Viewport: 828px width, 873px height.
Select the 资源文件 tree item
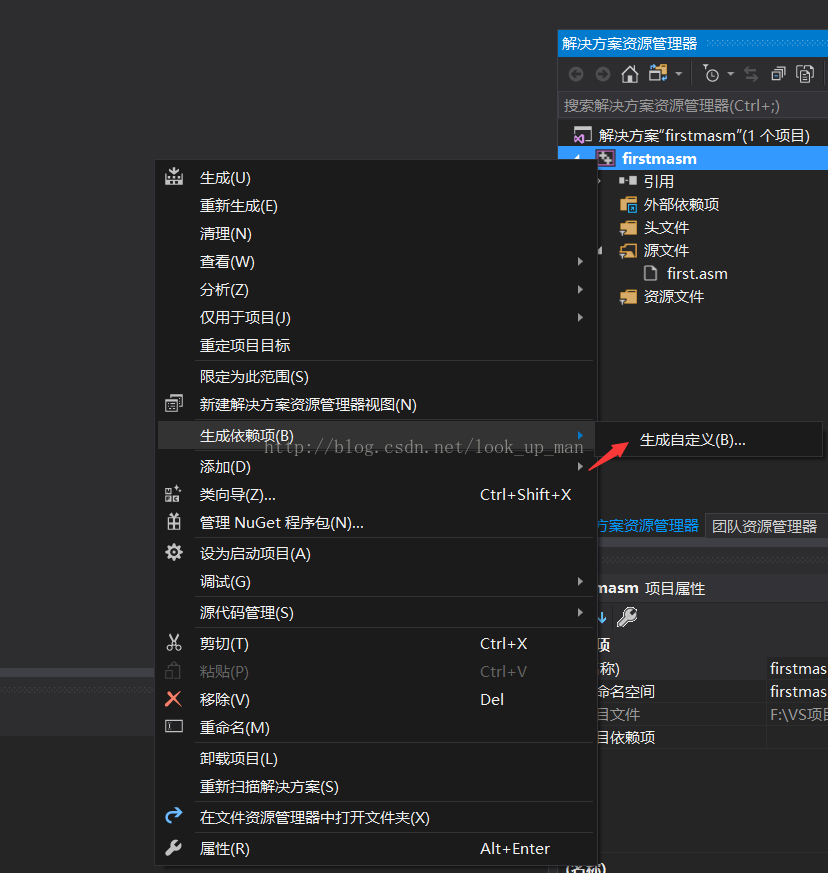point(674,297)
